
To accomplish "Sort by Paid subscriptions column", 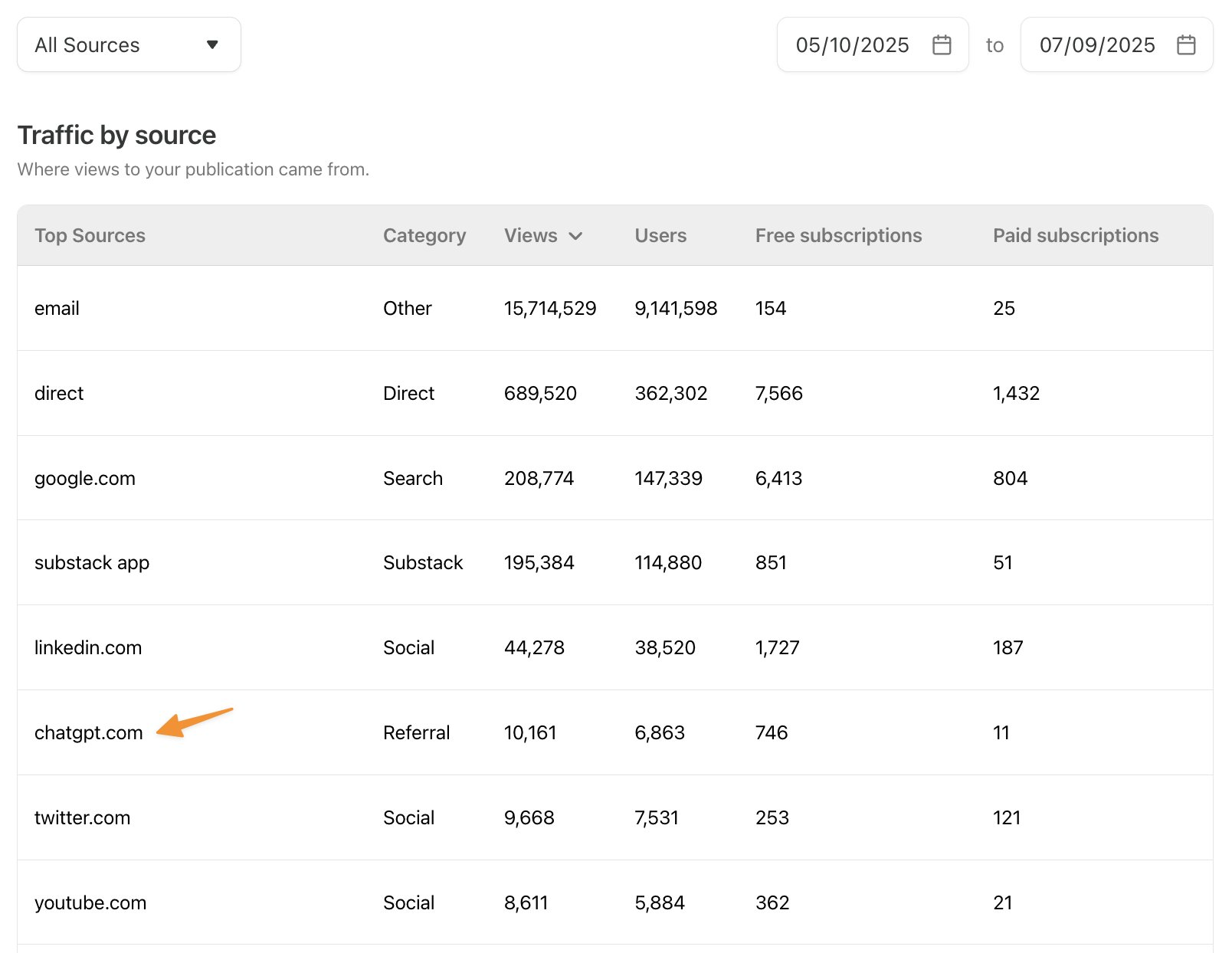I will tap(1075, 236).
